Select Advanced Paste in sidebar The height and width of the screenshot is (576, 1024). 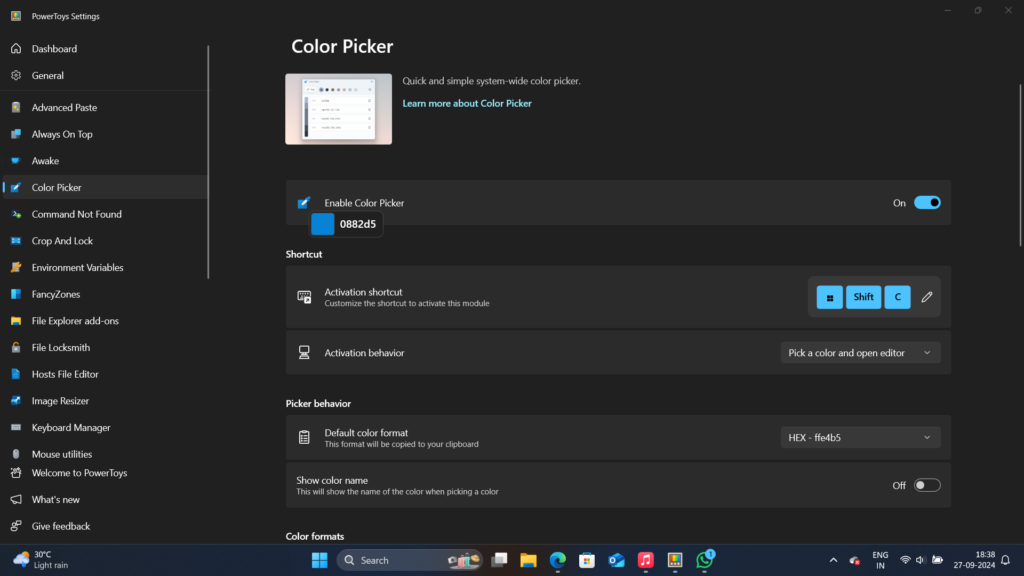[104, 108]
